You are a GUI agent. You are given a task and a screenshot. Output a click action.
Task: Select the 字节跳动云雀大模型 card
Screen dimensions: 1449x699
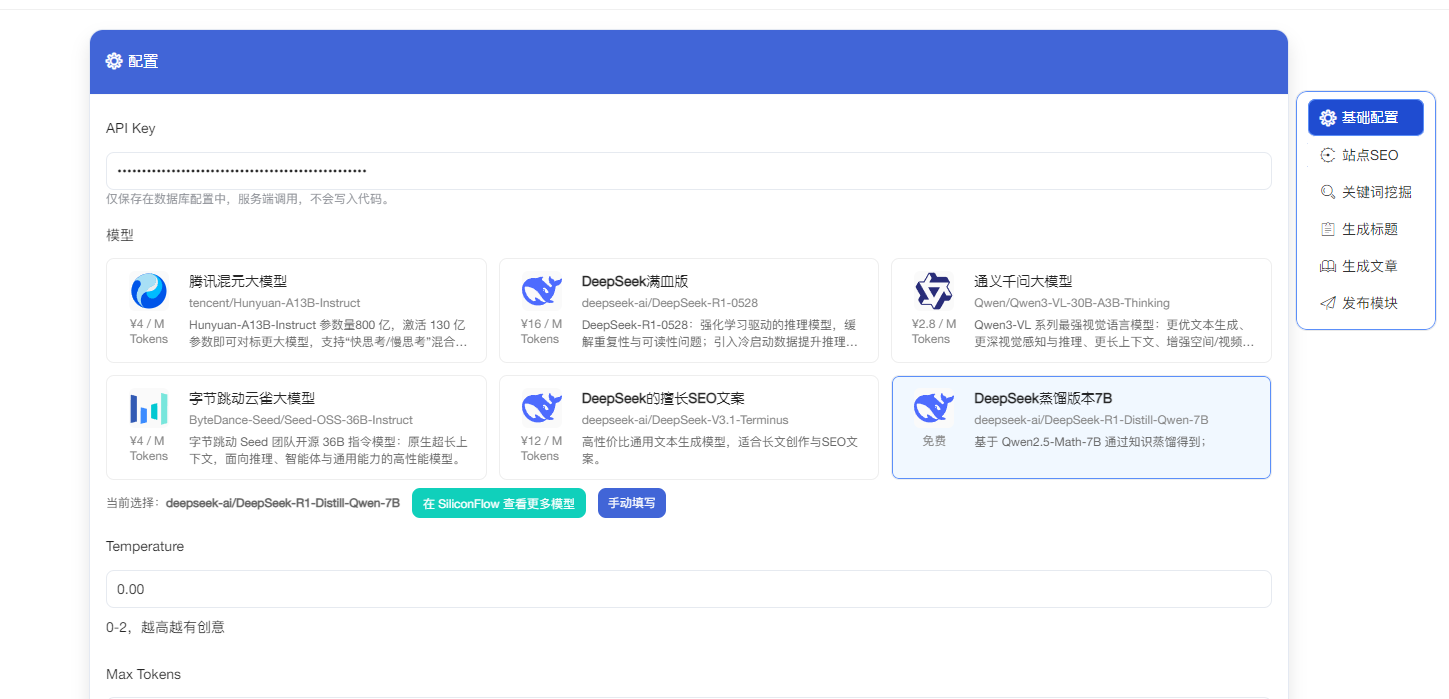tap(296, 427)
